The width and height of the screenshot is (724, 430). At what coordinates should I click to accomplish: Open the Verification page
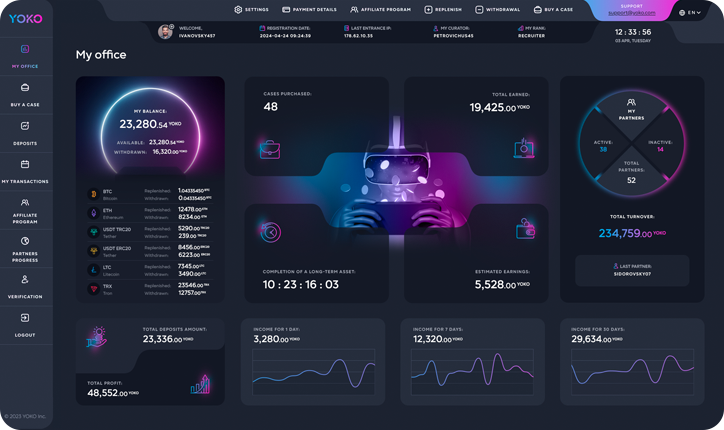pyautogui.click(x=25, y=286)
